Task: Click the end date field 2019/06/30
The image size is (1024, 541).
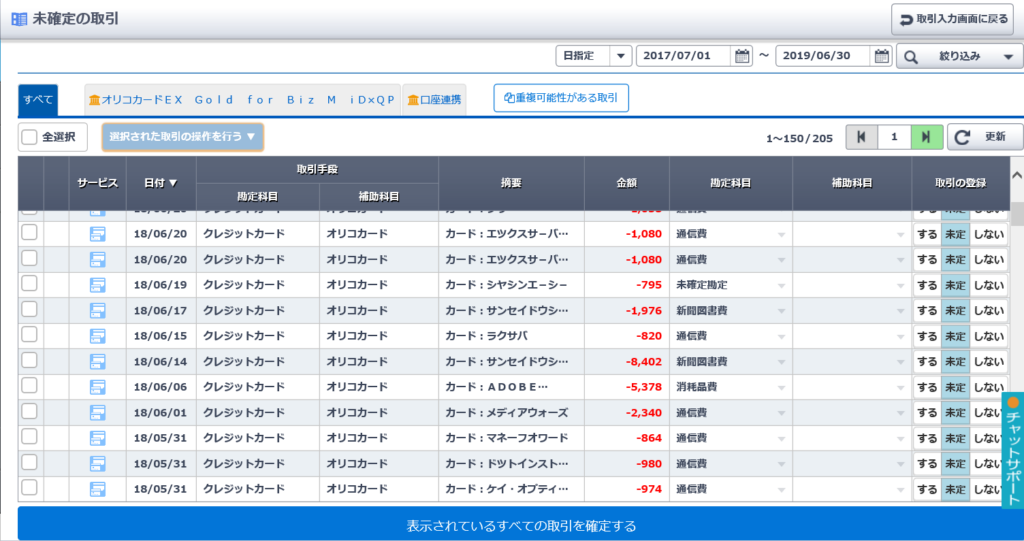Action: coord(824,56)
